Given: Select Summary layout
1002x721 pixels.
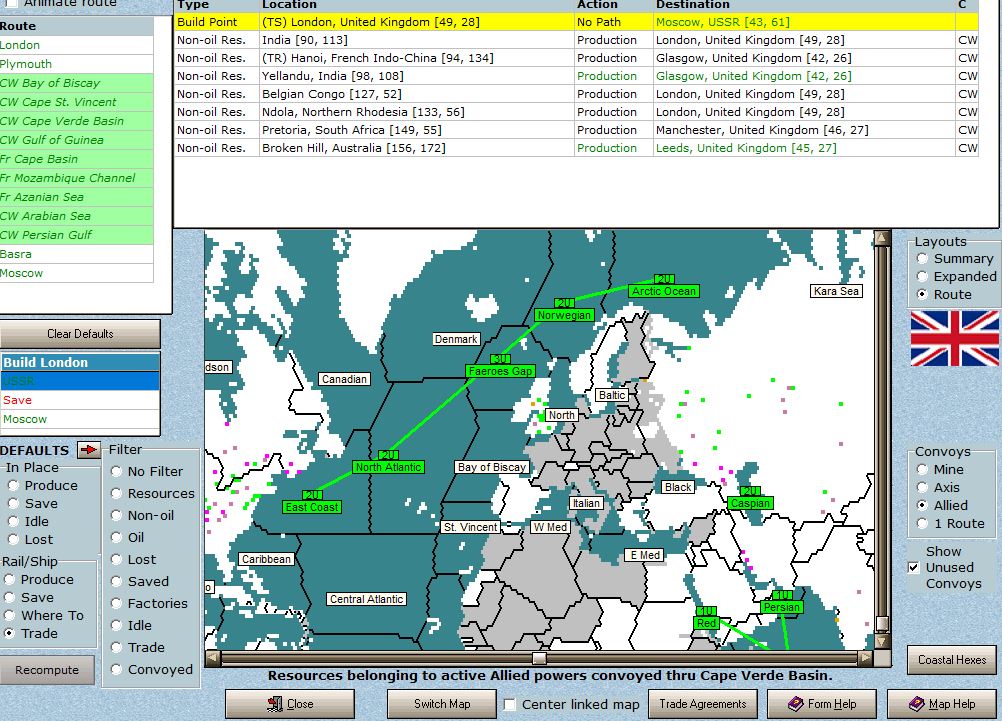Looking at the screenshot, I should click(922, 259).
